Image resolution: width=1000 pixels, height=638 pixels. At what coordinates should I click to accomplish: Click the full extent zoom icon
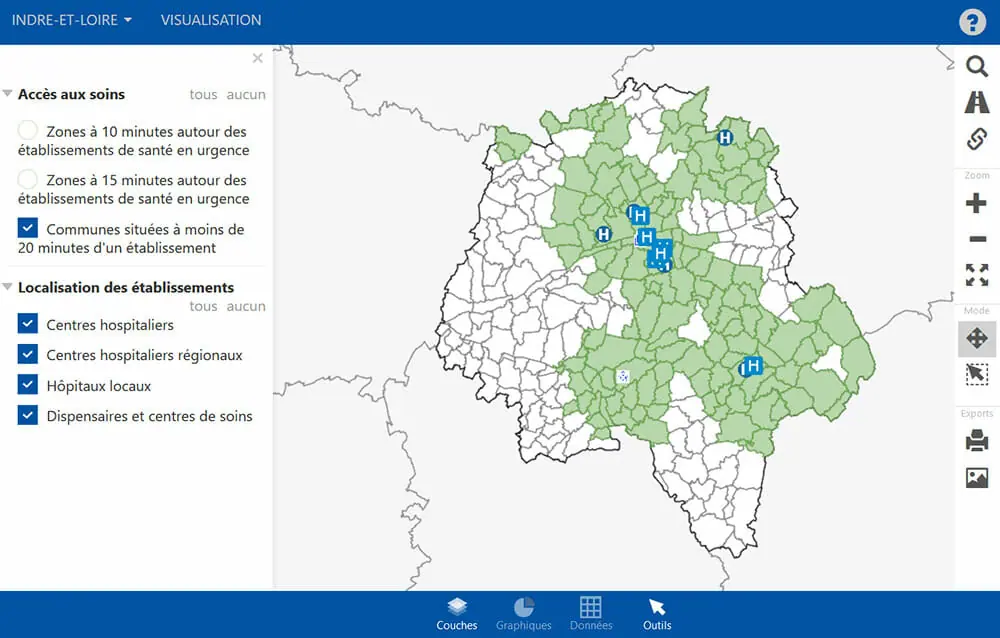click(x=976, y=275)
